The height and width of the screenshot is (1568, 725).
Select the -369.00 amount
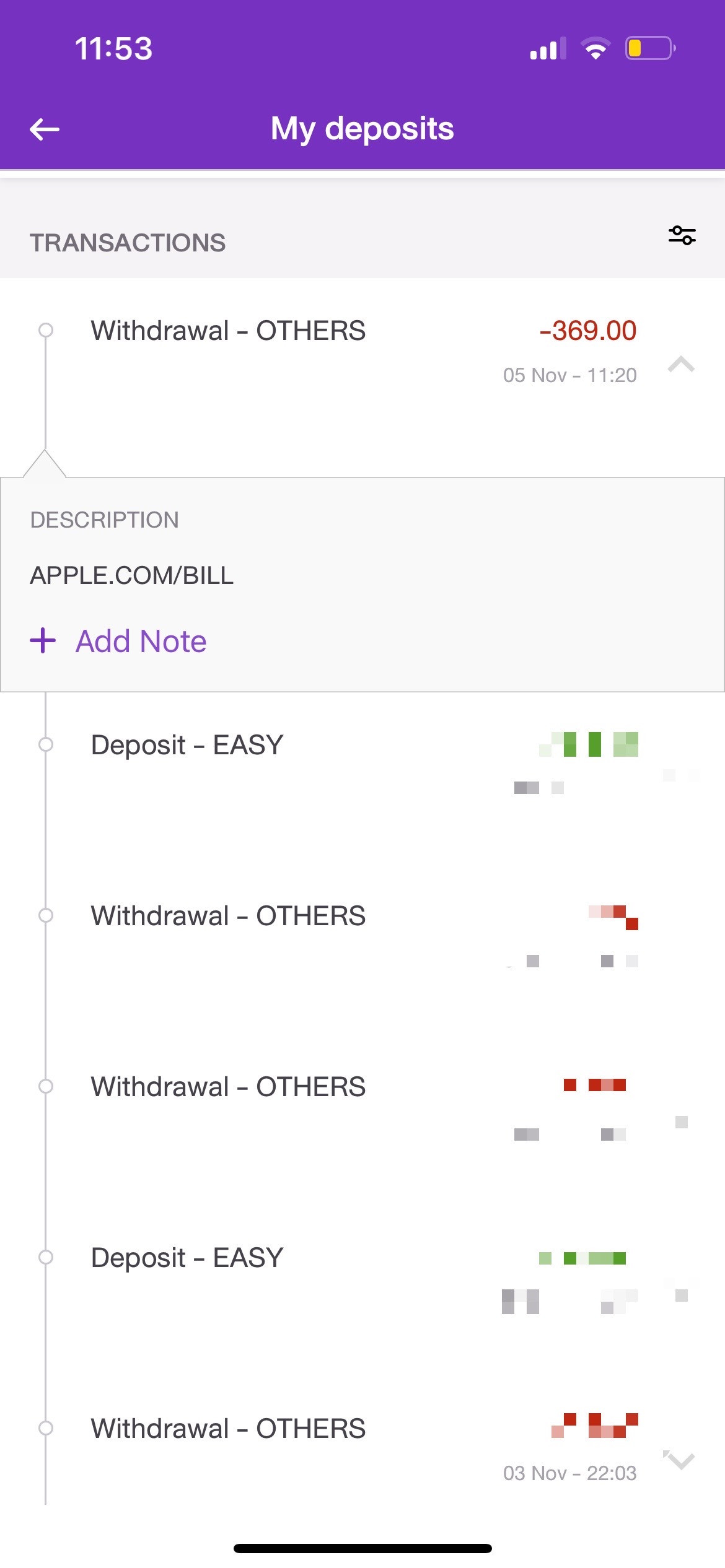pyautogui.click(x=588, y=330)
